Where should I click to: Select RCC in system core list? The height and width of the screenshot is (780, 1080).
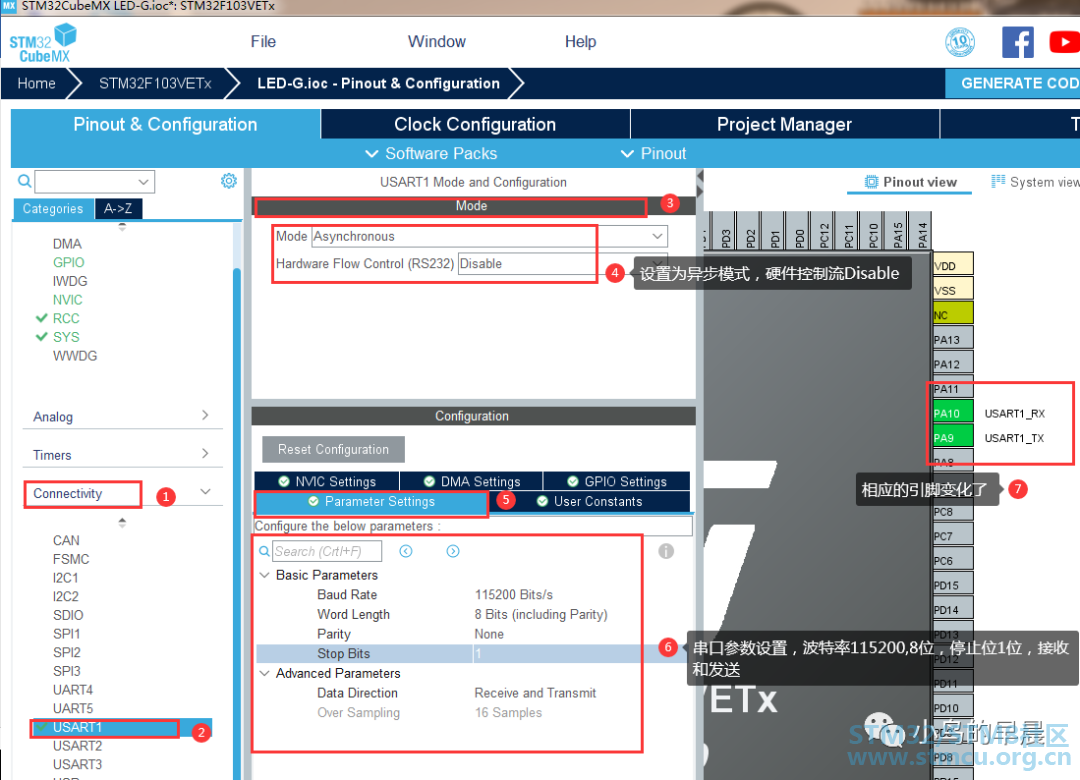pyautogui.click(x=66, y=318)
